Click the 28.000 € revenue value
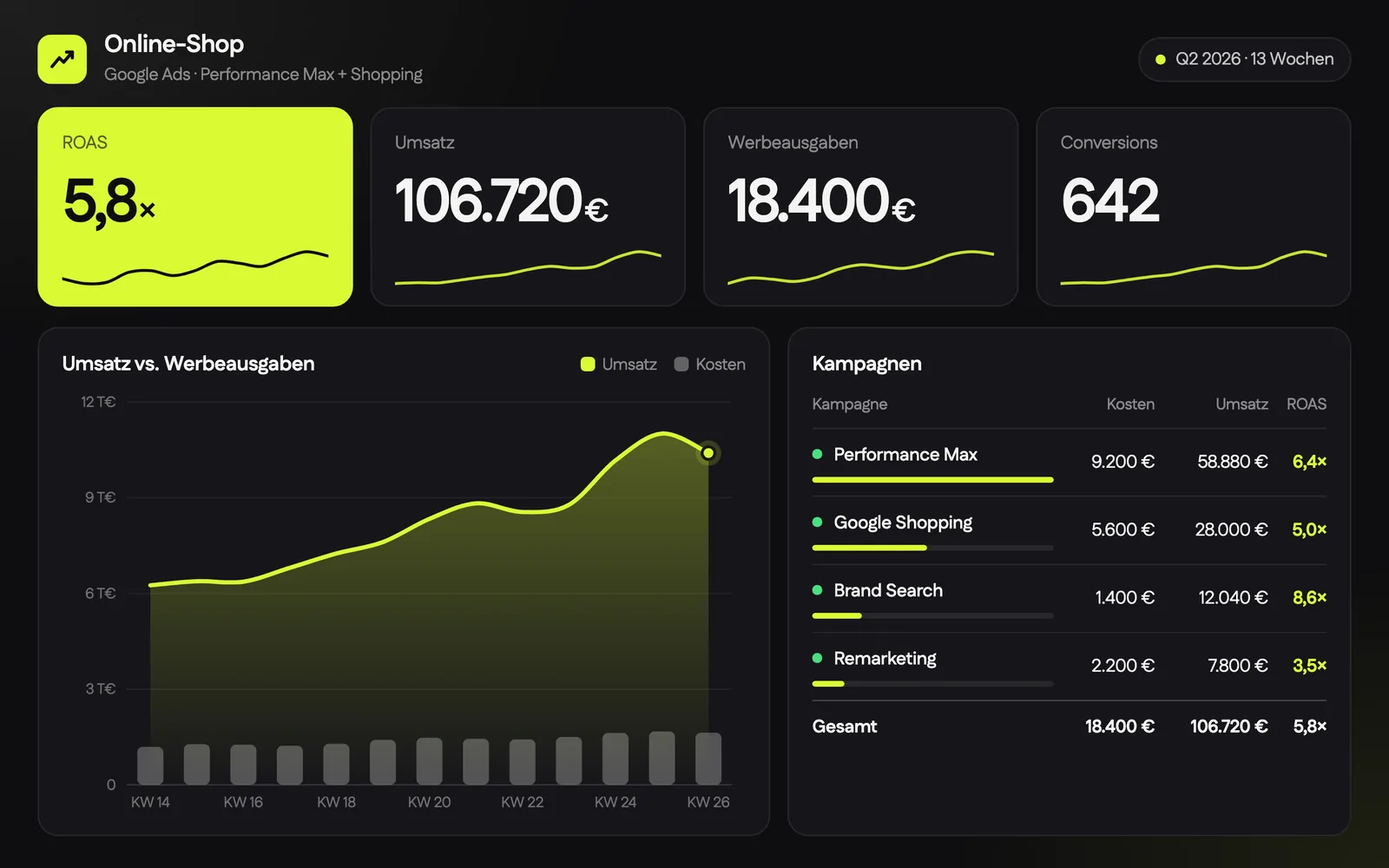This screenshot has height=868, width=1389. click(1231, 529)
